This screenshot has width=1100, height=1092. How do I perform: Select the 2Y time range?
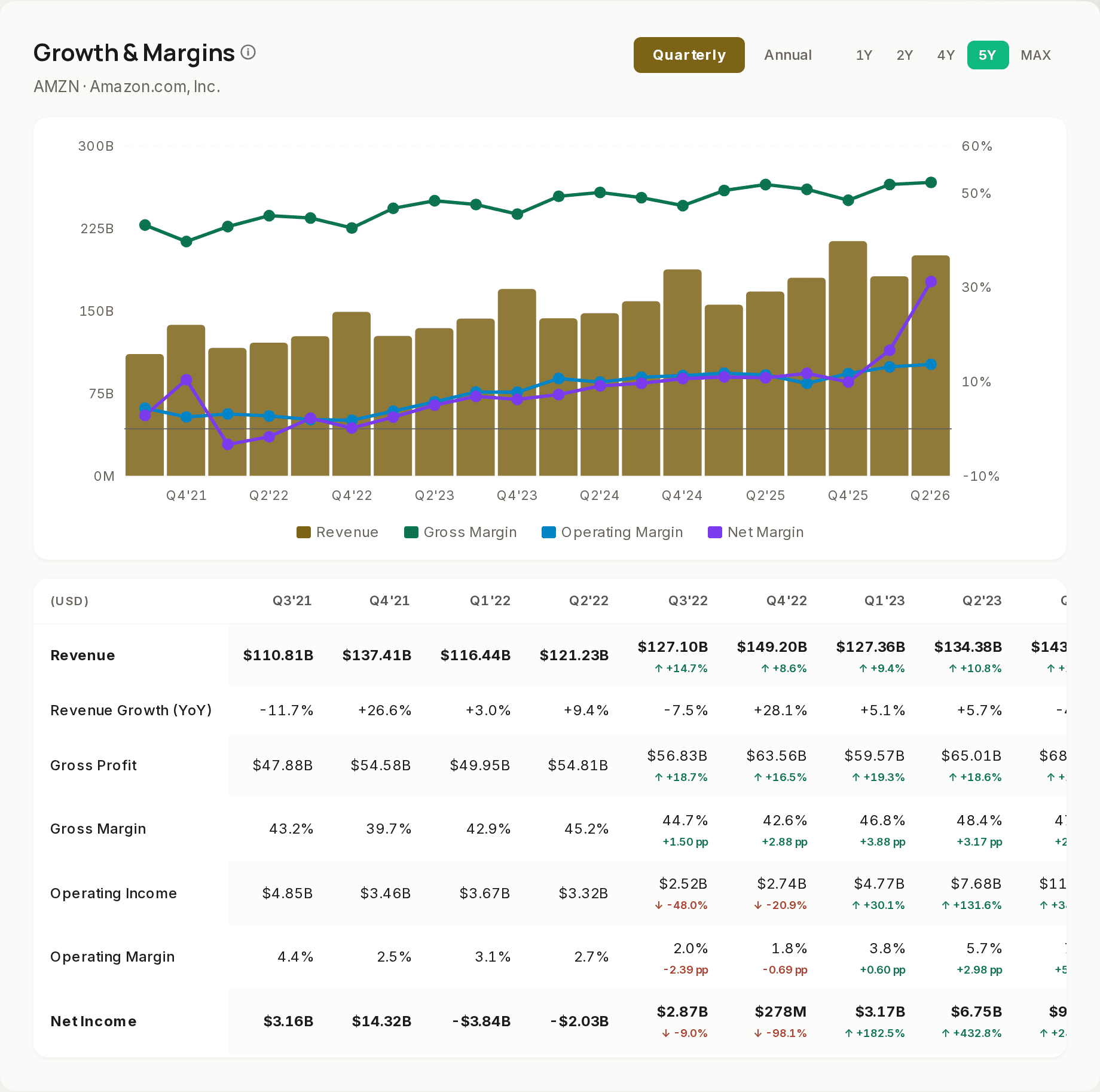point(905,55)
